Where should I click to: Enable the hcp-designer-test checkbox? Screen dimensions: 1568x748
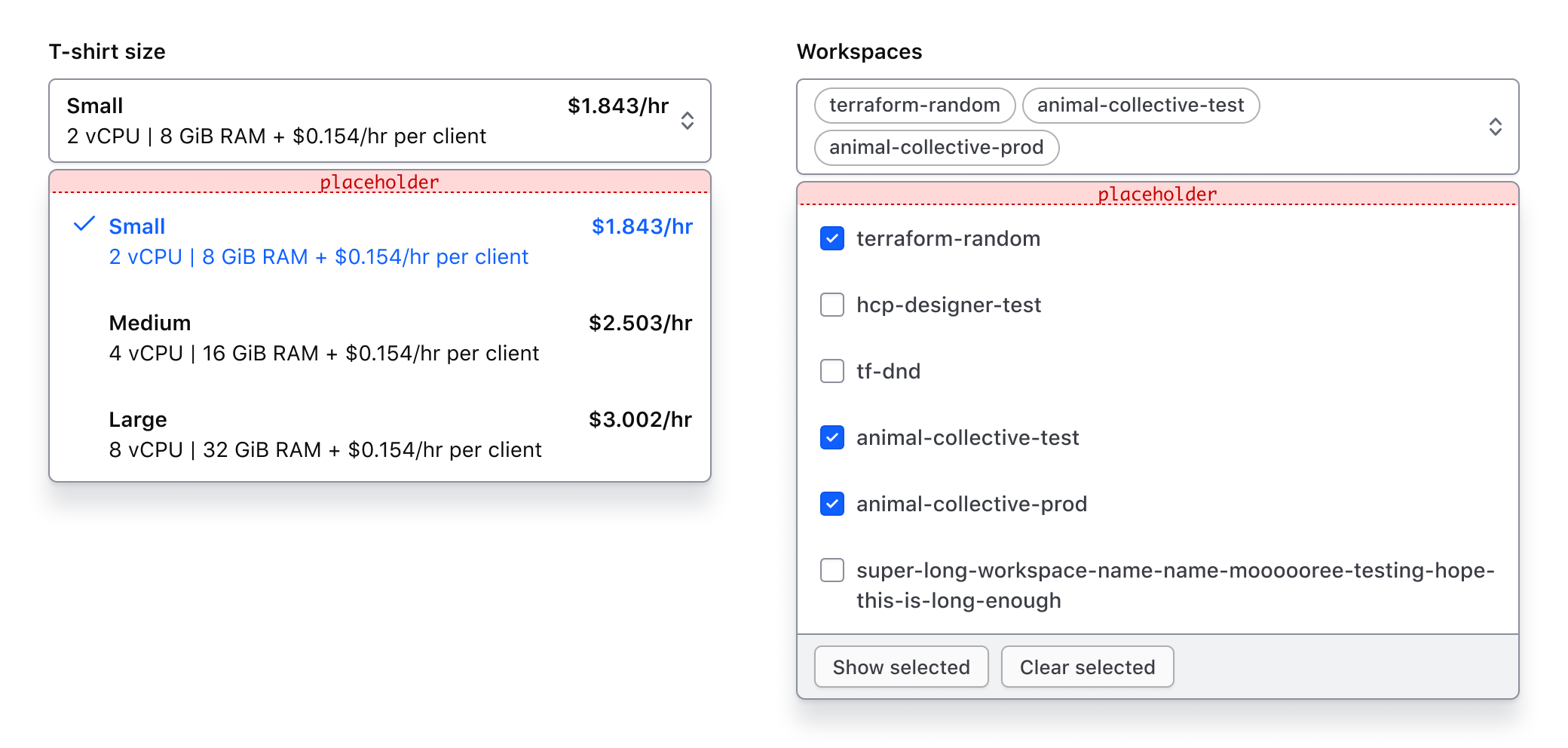831,305
